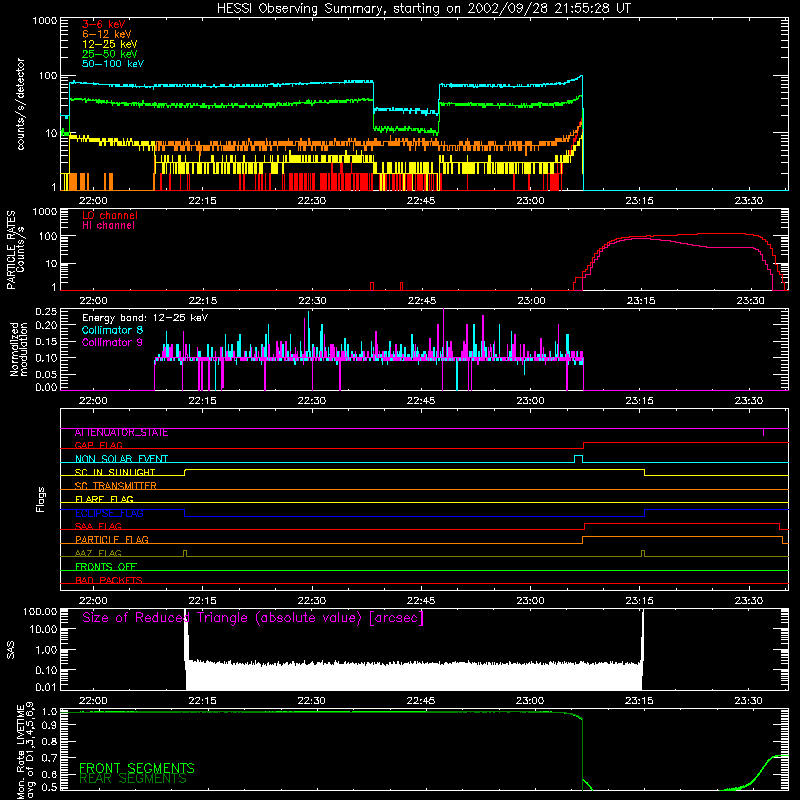Click the 23:15 time label under the particle rates plot
Image resolution: width=800 pixels, height=800 pixels.
tap(640, 301)
